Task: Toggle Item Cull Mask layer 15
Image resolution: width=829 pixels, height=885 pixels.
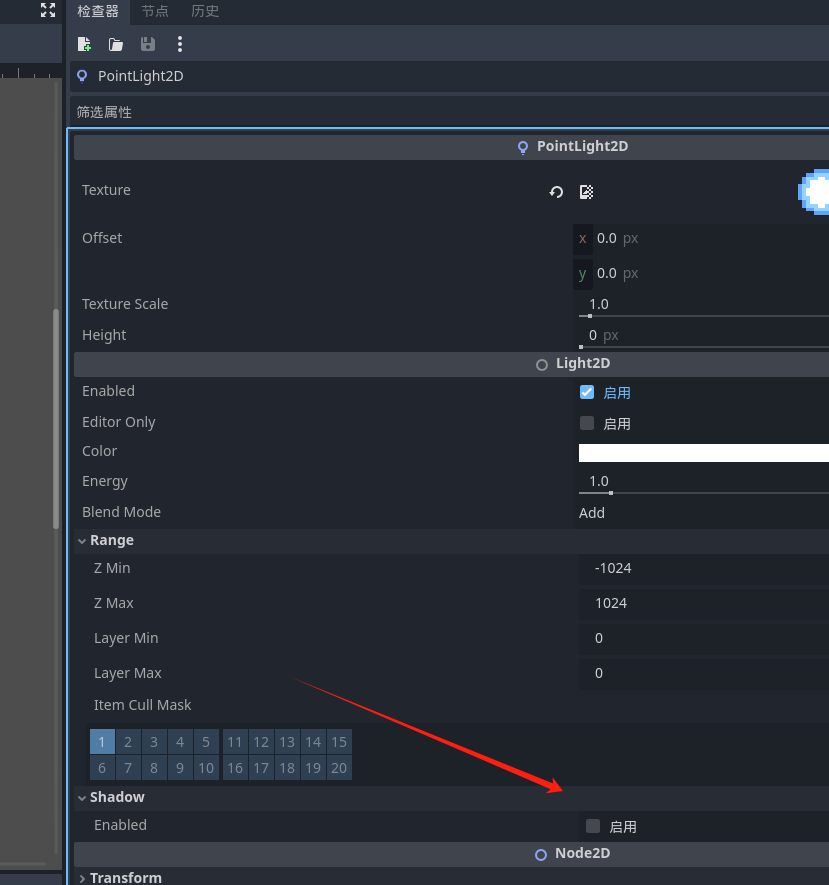Action: [339, 742]
